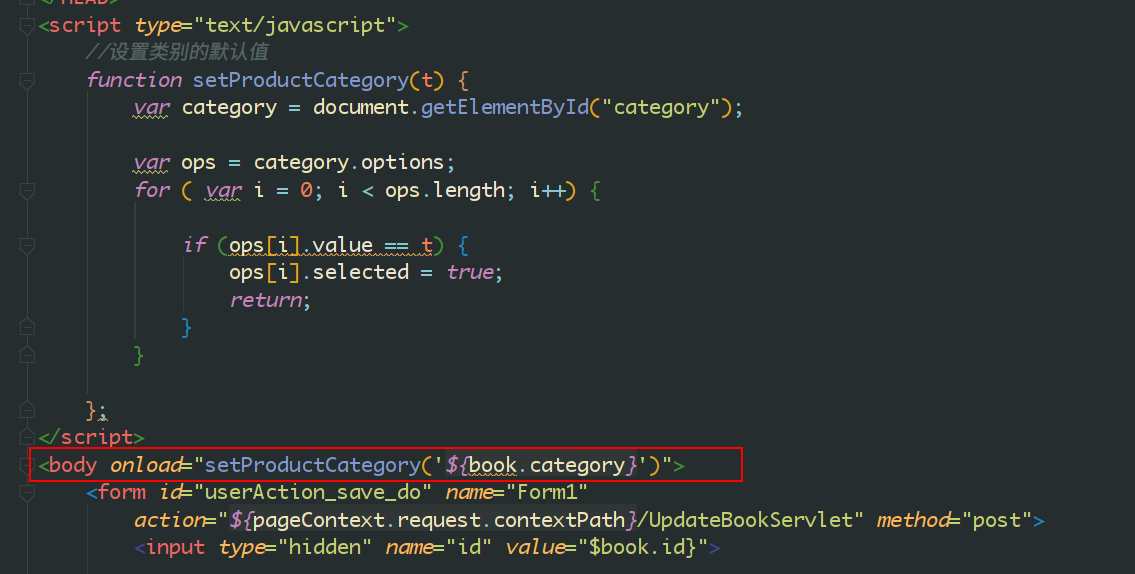The height and width of the screenshot is (574, 1135).
Task: Click the "Form1" name value
Action: click(x=547, y=492)
